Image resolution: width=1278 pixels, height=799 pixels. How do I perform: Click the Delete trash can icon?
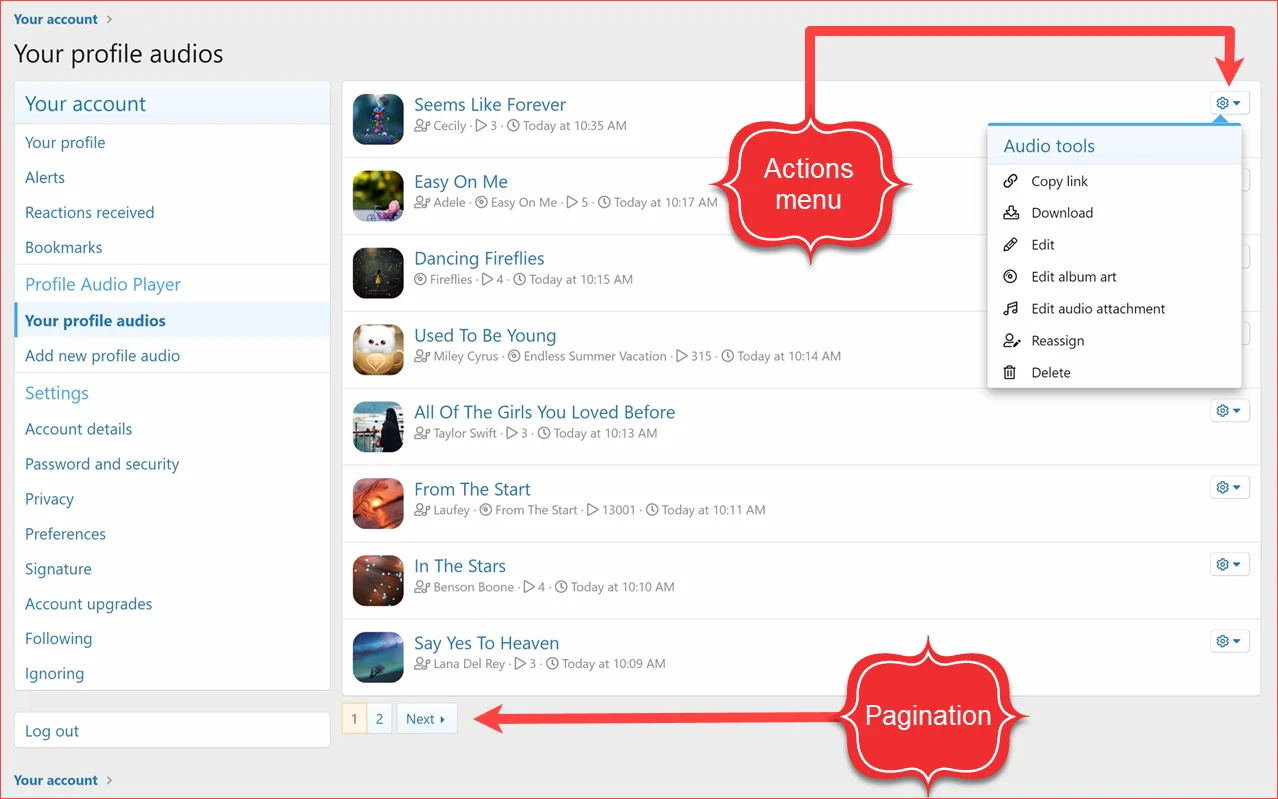pos(1010,373)
